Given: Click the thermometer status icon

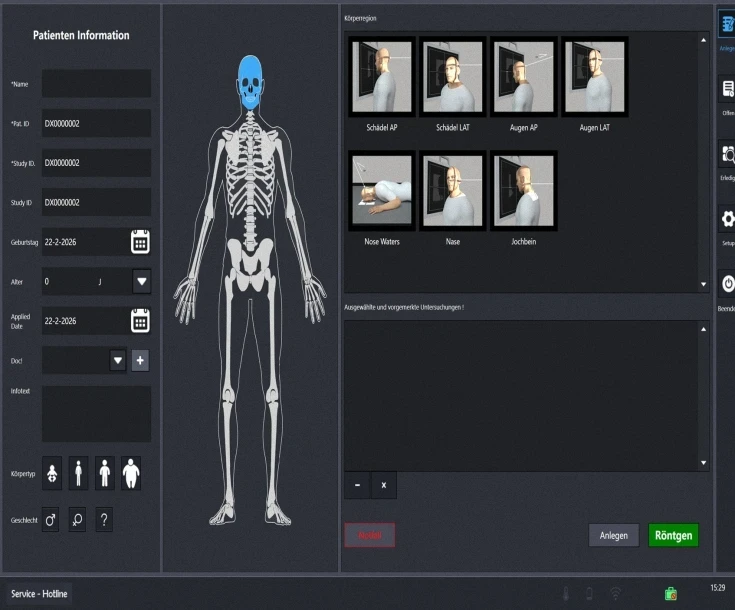Looking at the screenshot, I should [x=566, y=594].
